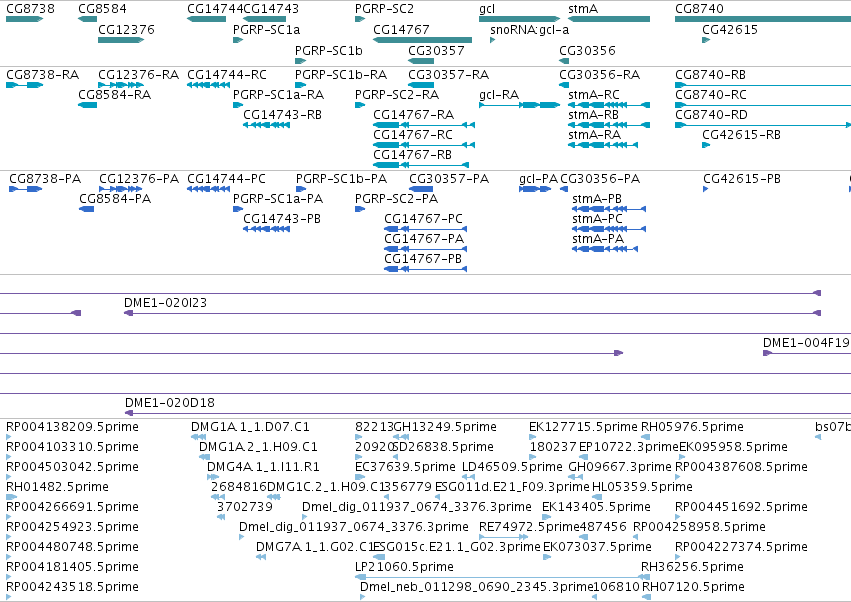Select the CG14743-RB transcript label
This screenshot has width=851, height=602.
coord(282,115)
